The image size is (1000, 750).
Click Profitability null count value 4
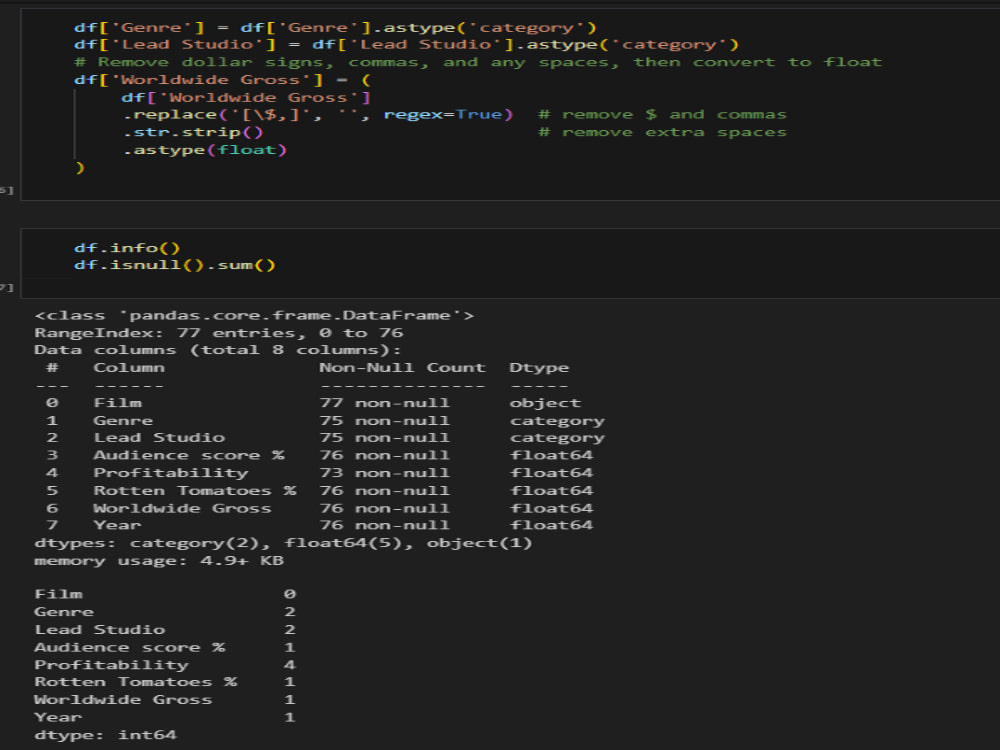(290, 665)
